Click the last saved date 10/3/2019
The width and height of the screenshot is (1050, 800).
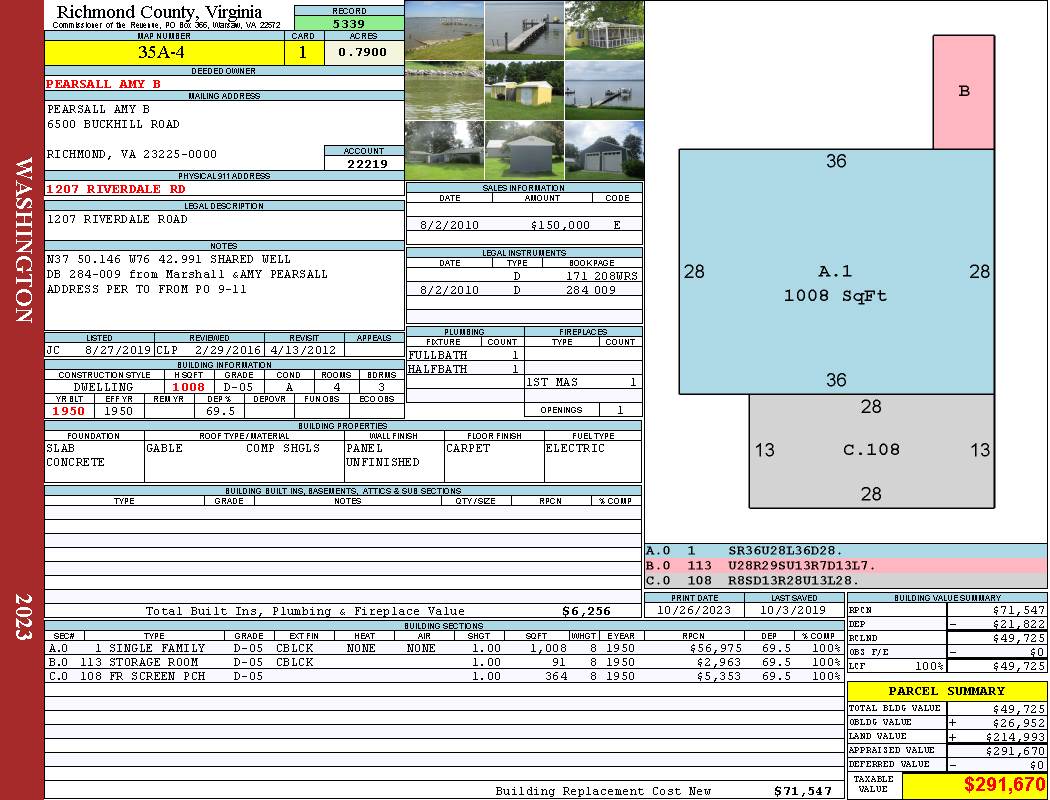[794, 610]
